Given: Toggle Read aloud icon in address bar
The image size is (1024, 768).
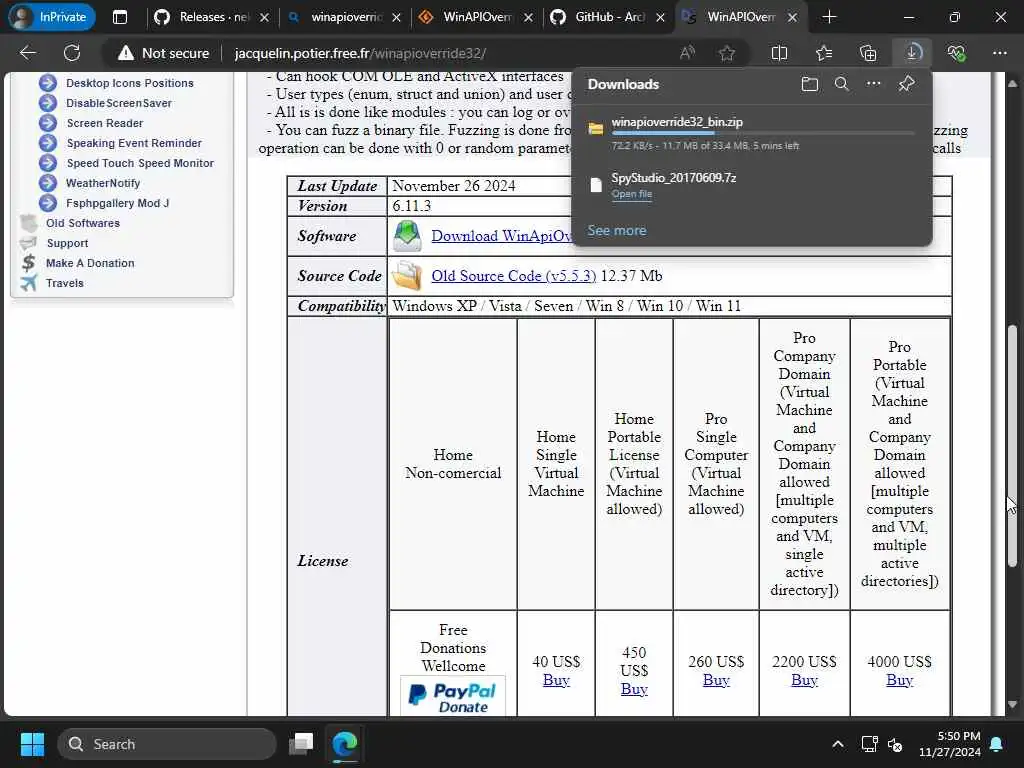Looking at the screenshot, I should [x=687, y=54].
